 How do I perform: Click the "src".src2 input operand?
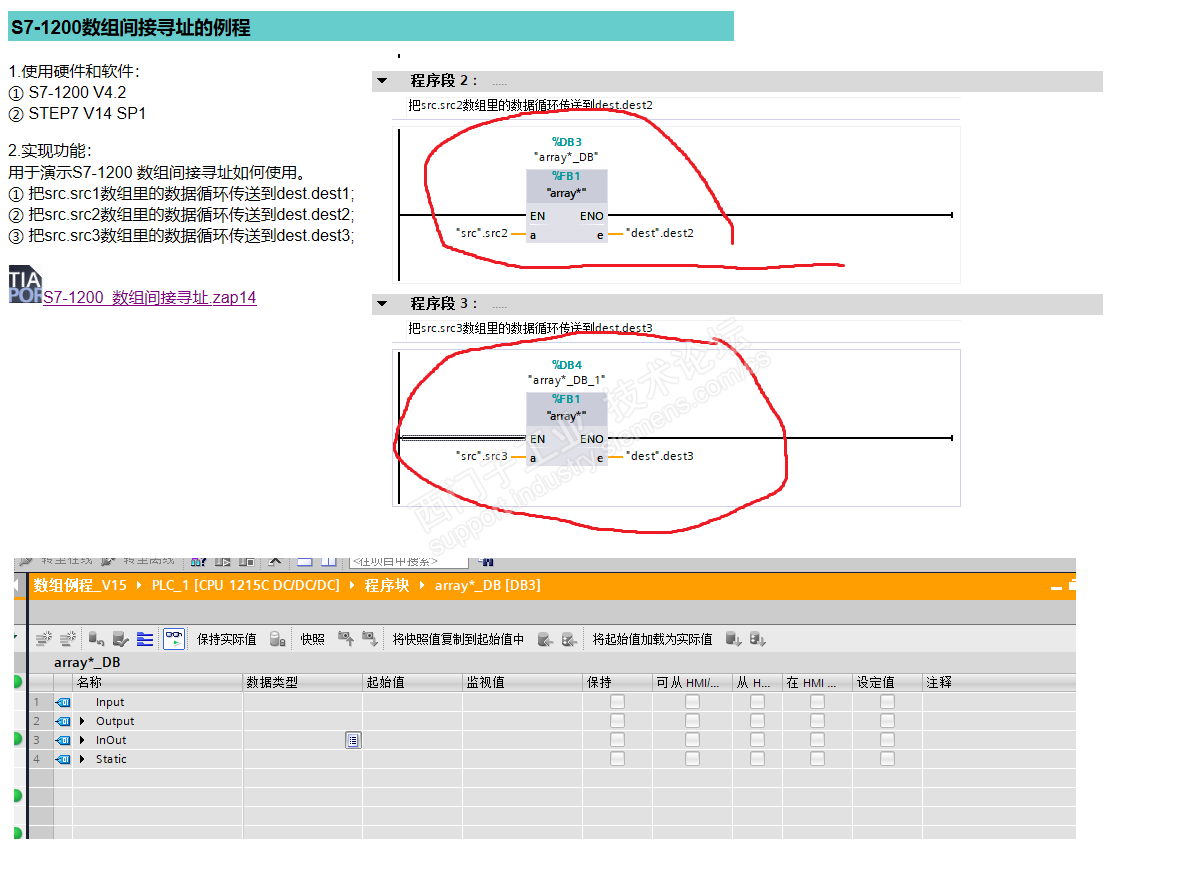[x=482, y=233]
